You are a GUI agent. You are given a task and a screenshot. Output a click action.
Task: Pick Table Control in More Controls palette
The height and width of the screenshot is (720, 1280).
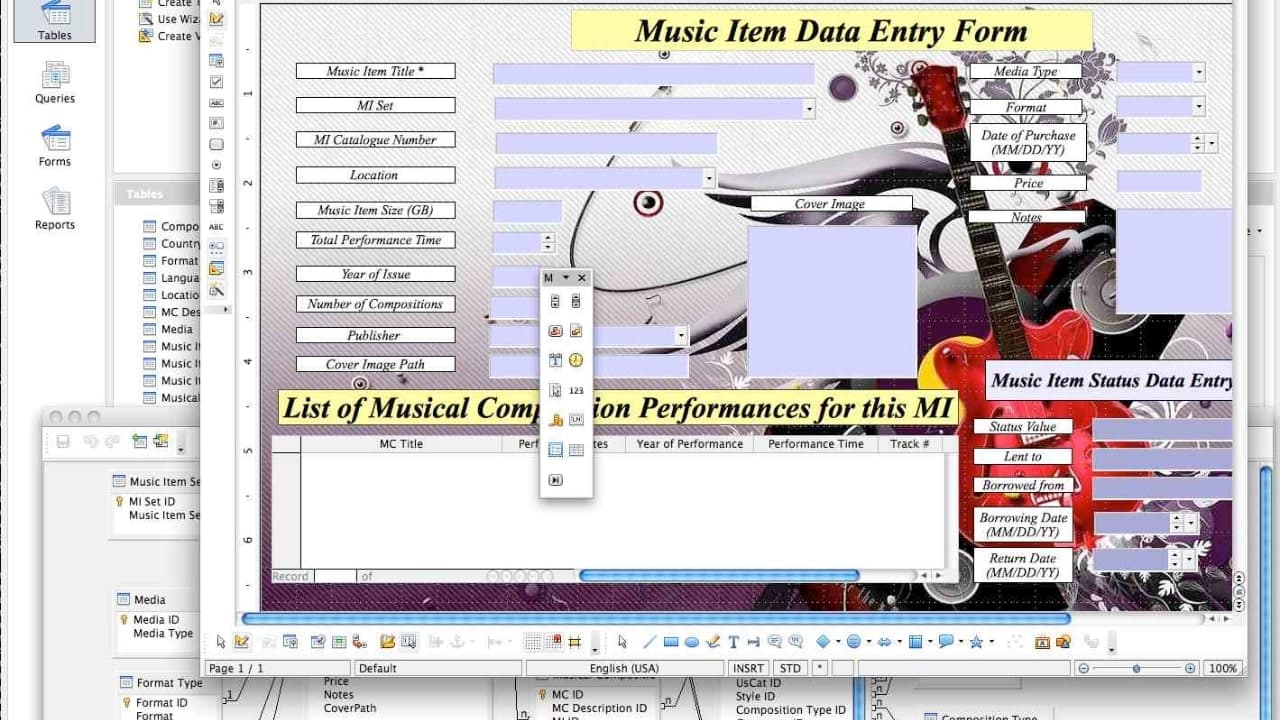click(x=576, y=450)
